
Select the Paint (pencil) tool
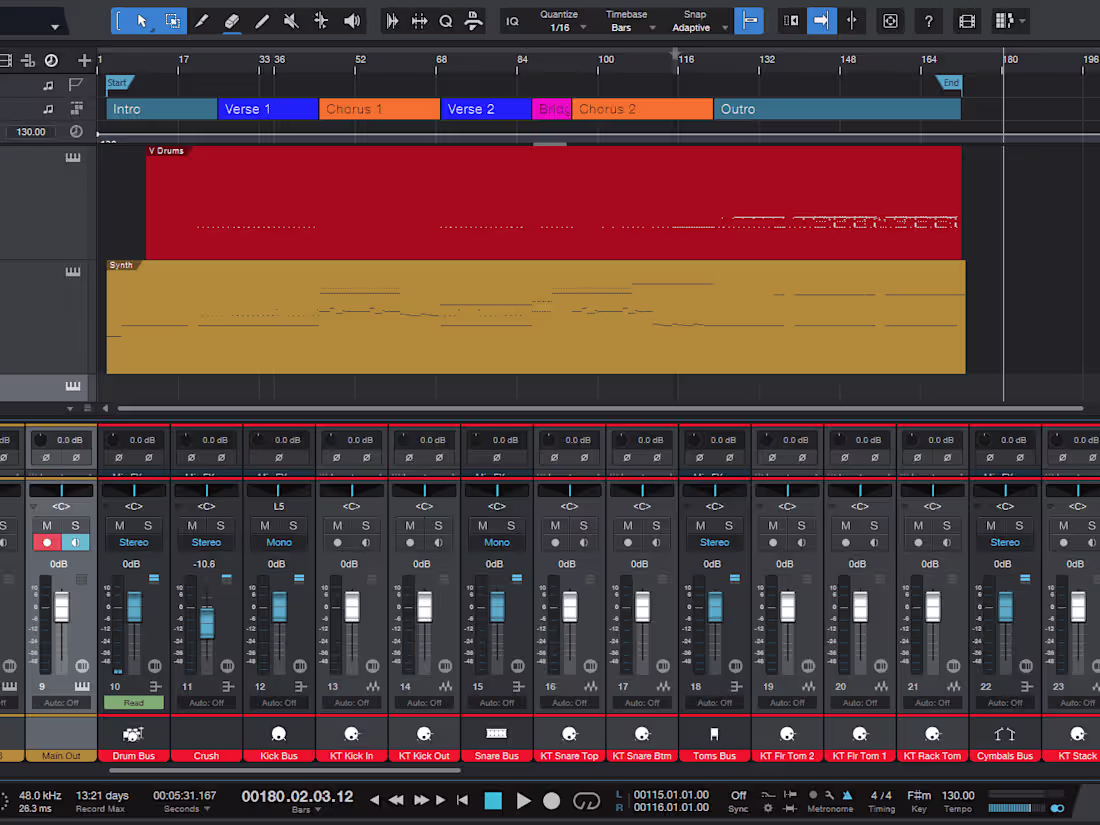(262, 21)
